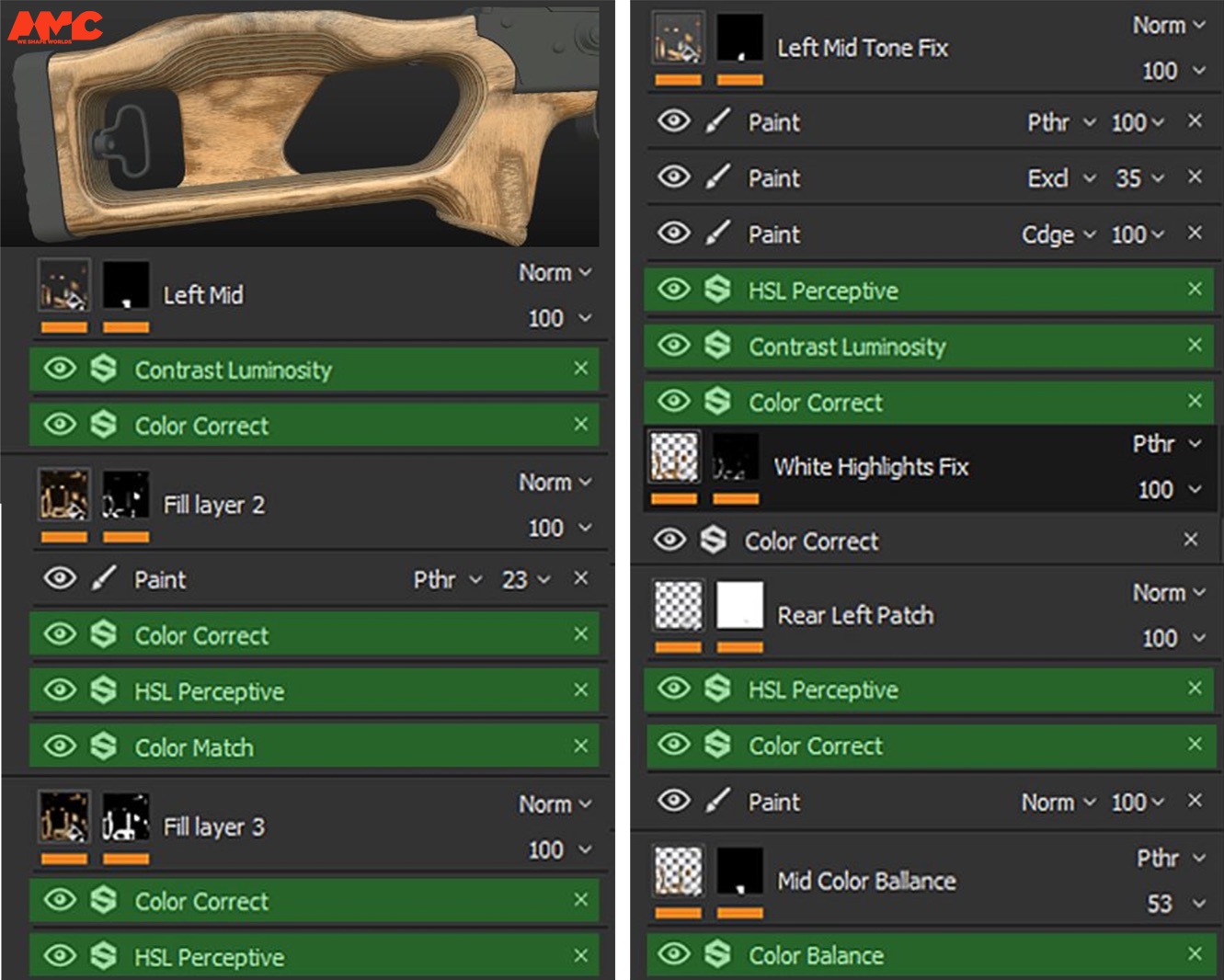Toggle visibility of the Color Balance filter
The height and width of the screenshot is (980, 1224).
click(674, 954)
